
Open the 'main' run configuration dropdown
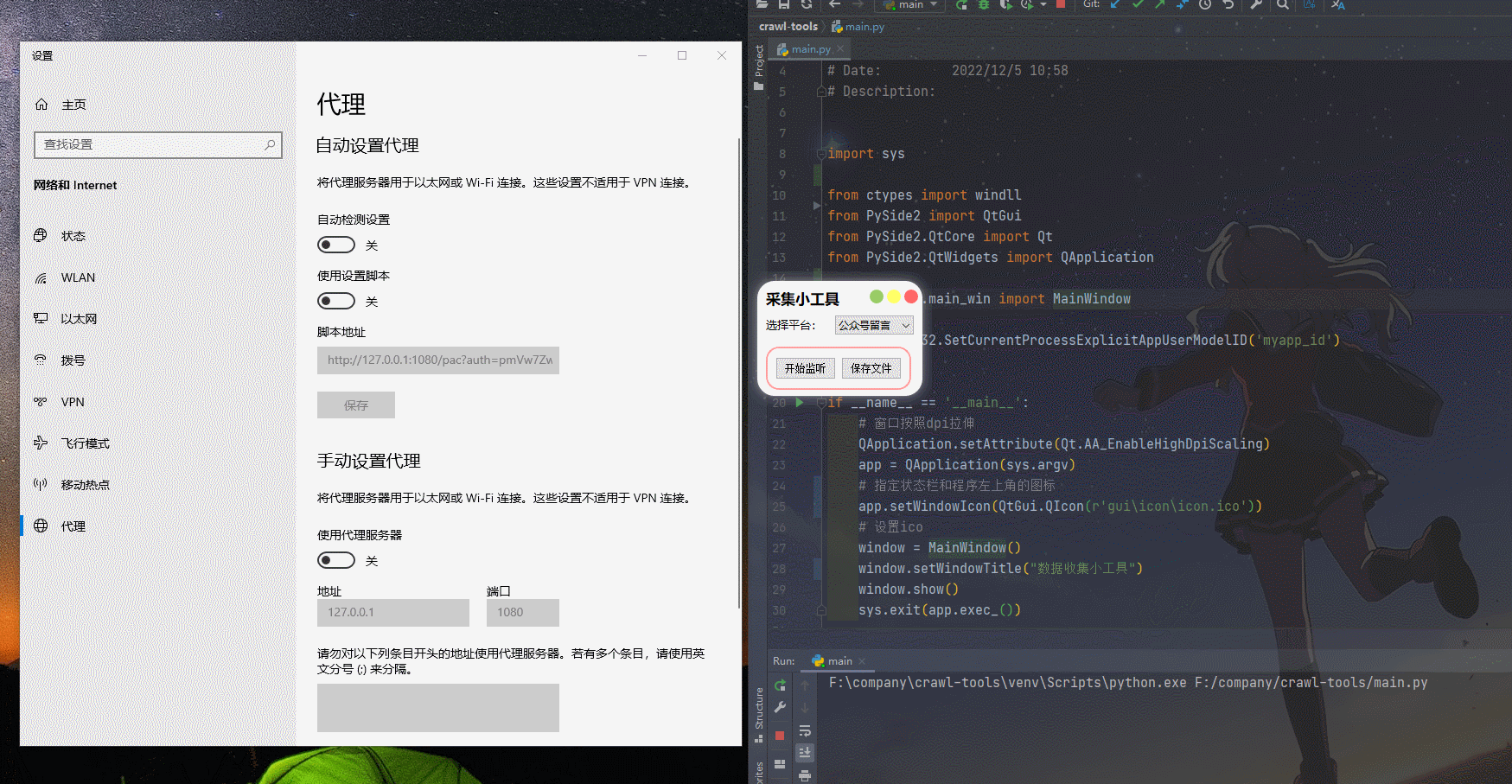pos(910,4)
